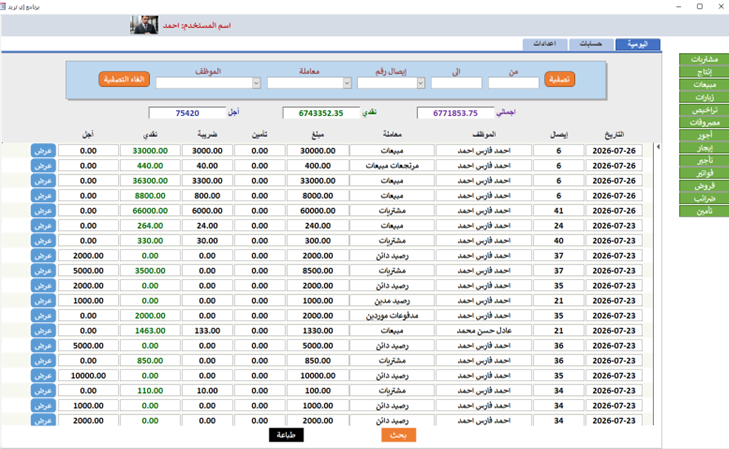Click the tax cell 24.00
This screenshot has height=449, width=729.
(x=207, y=225)
